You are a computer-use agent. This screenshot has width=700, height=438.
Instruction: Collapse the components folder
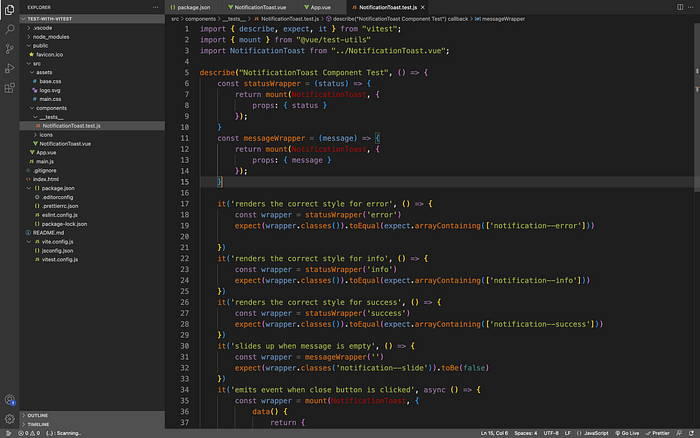click(x=92, y=108)
